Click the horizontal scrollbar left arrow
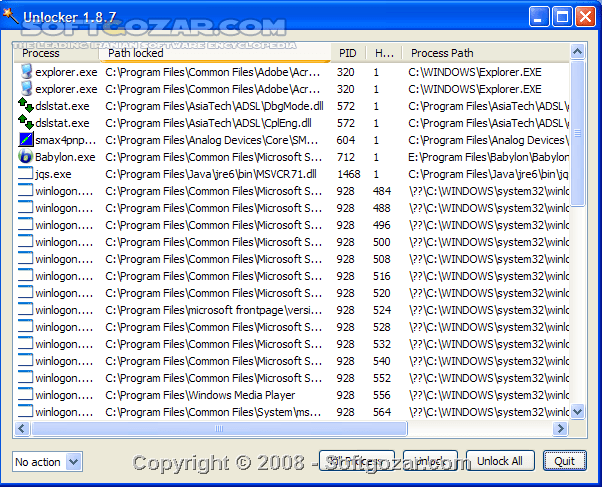The image size is (602, 487). pos(22,428)
